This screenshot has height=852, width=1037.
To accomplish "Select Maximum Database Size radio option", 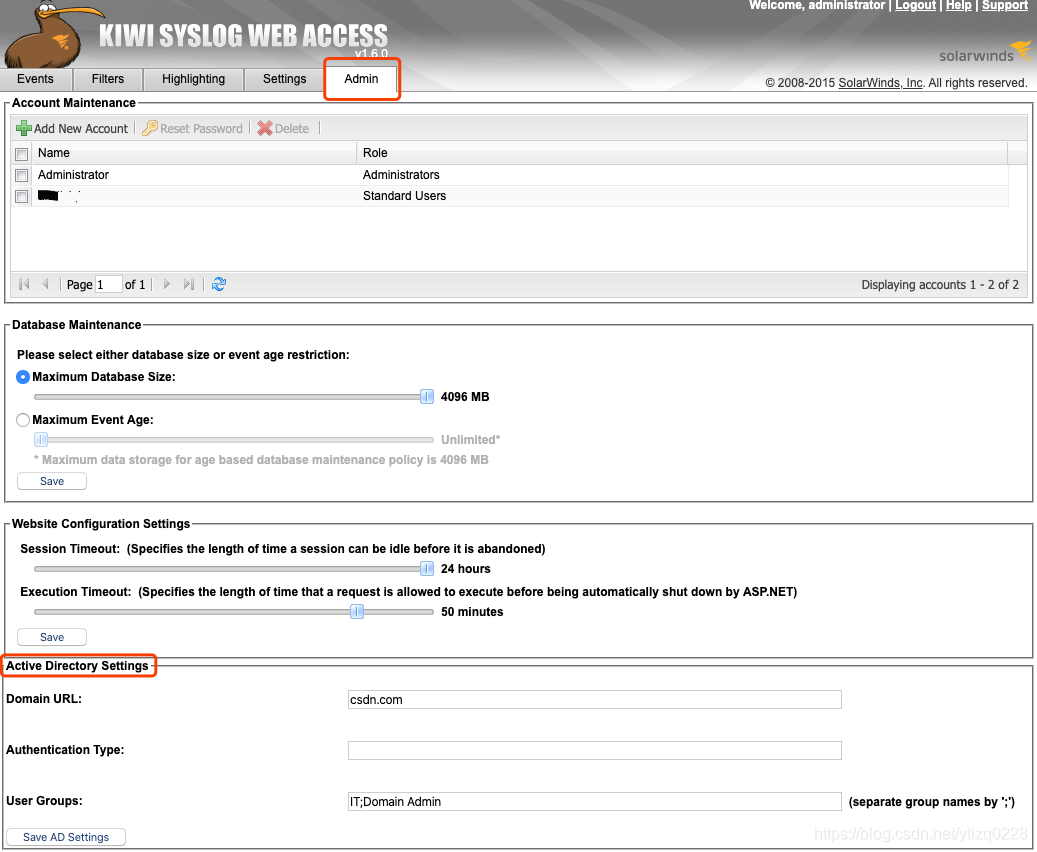I will [23, 377].
